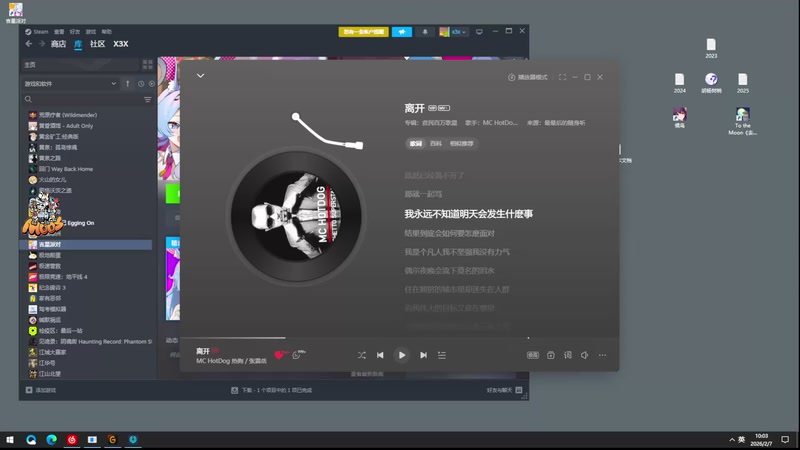Open the more options ellipsis in player
Image resolution: width=800 pixels, height=450 pixels.
pos(603,355)
